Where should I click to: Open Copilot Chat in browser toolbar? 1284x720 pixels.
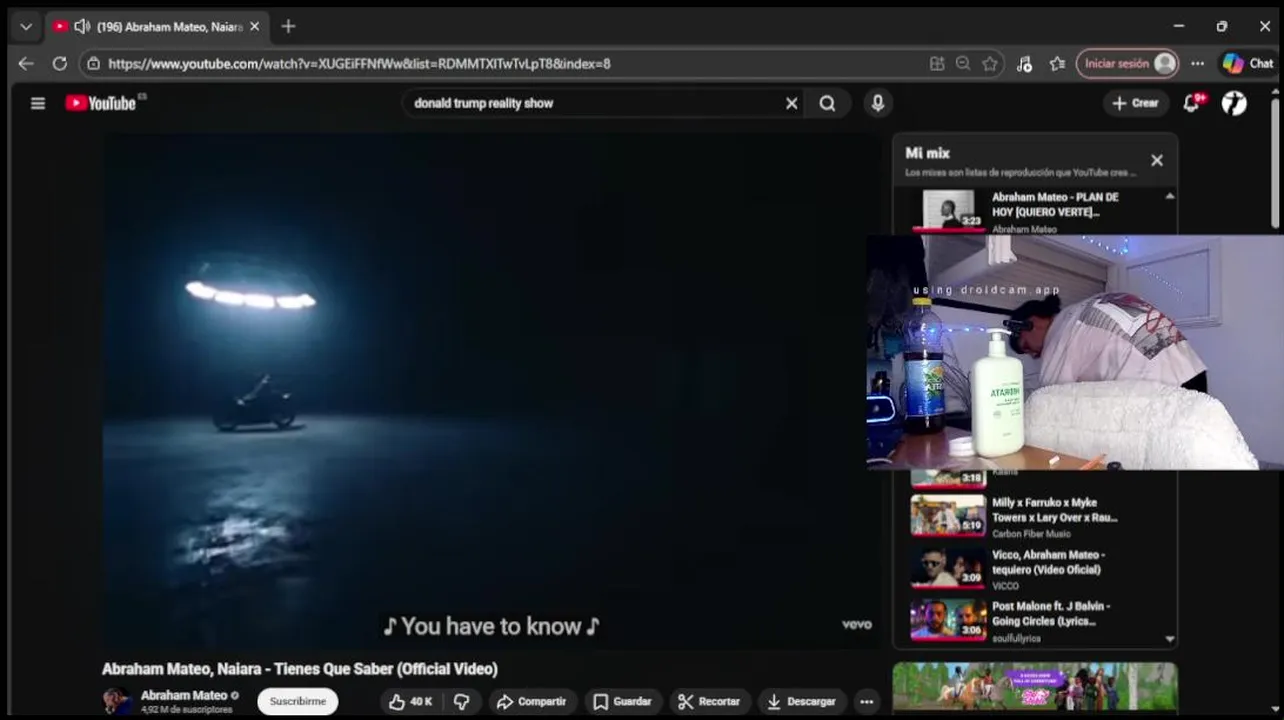pyautogui.click(x=1248, y=63)
